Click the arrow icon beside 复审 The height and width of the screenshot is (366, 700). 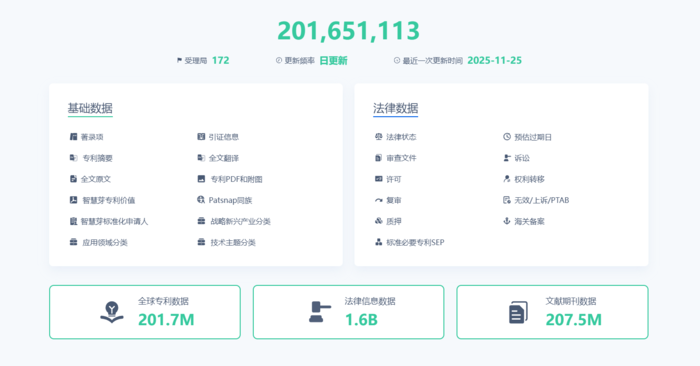coord(379,200)
